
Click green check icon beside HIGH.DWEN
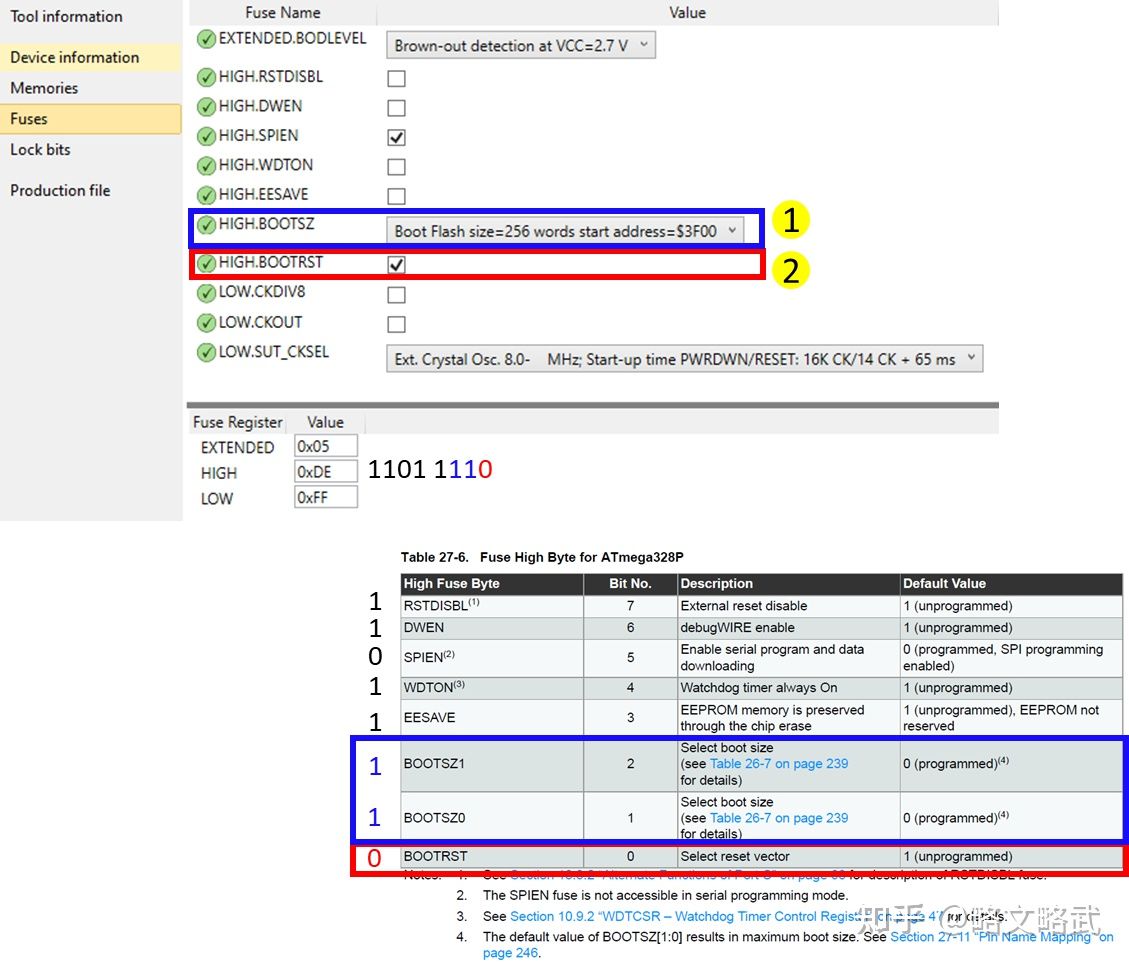pos(206,107)
